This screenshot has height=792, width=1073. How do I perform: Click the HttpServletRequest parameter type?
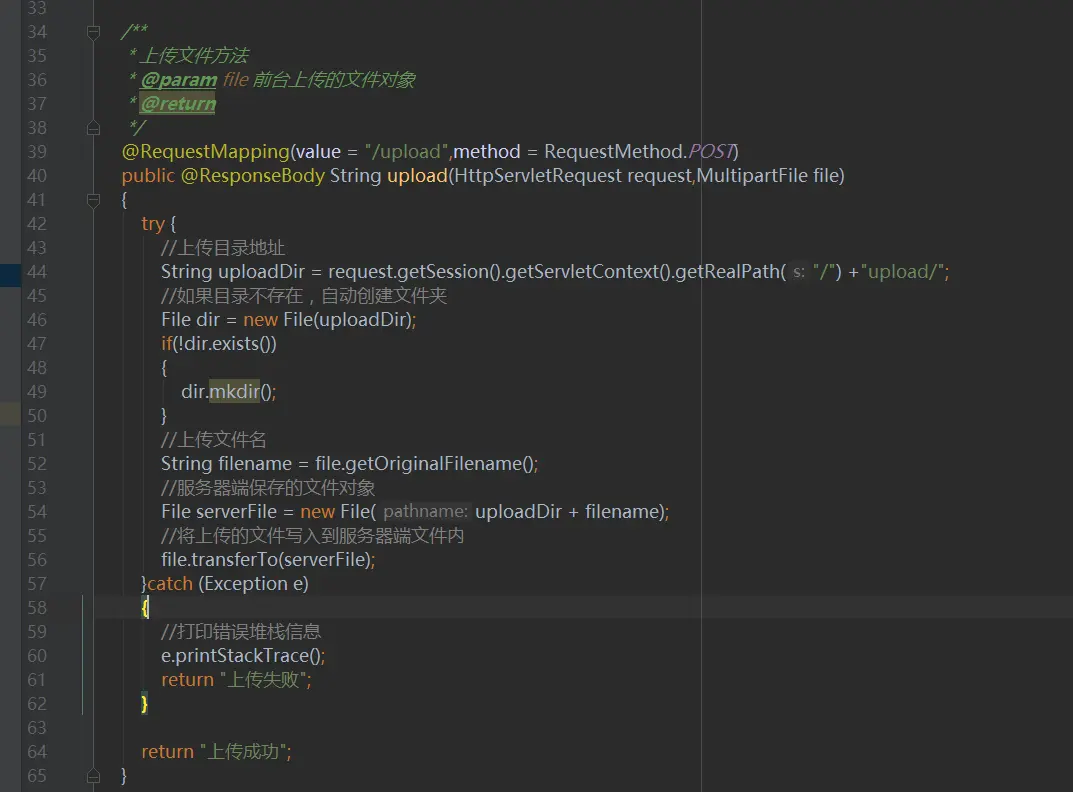tap(538, 176)
